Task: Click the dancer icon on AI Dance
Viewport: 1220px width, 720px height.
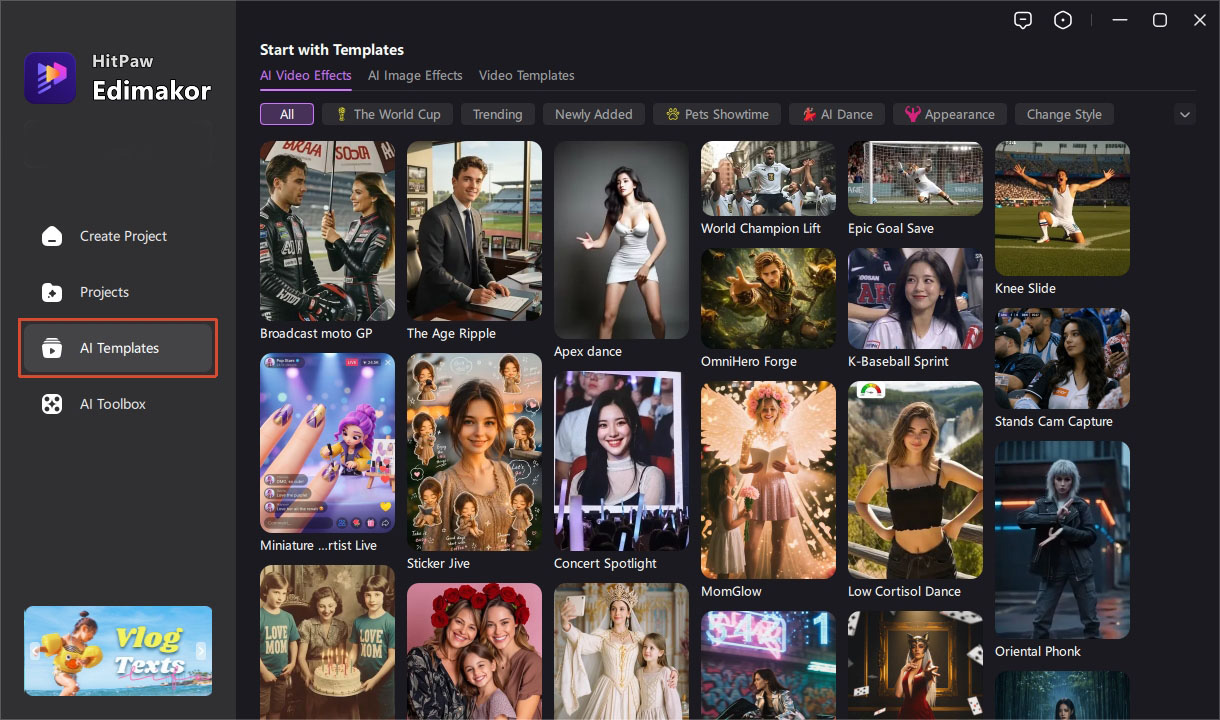Action: 809,114
